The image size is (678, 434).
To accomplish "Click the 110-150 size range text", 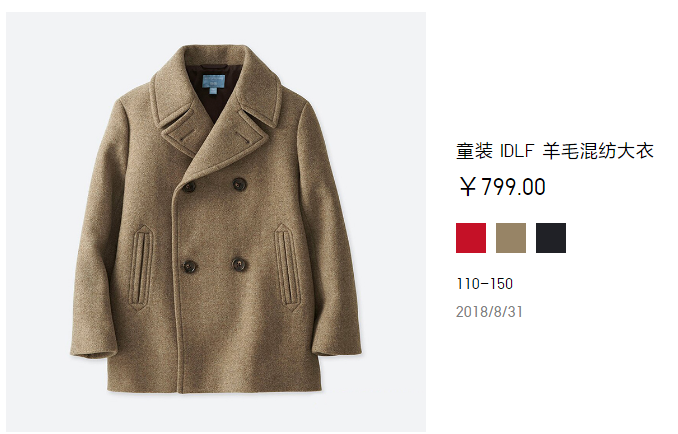I will 484,284.
